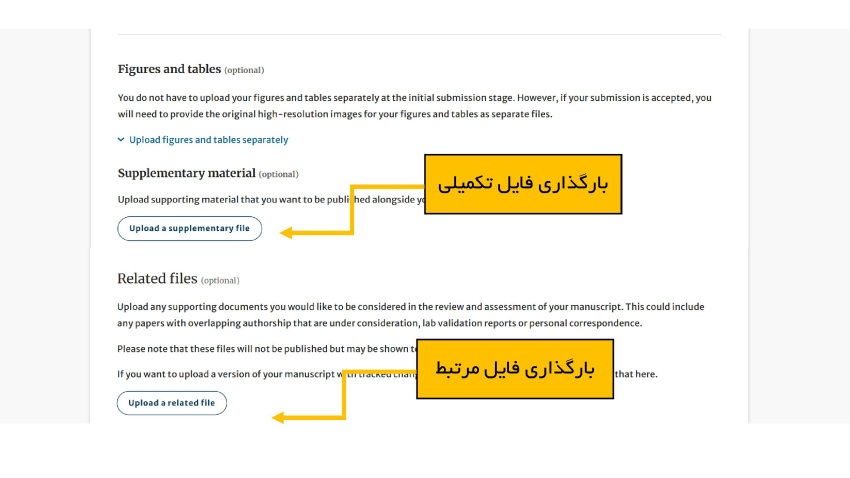This screenshot has width=850, height=478.
Task: Click the paragraph about original high-resolution images
Action: [414, 106]
